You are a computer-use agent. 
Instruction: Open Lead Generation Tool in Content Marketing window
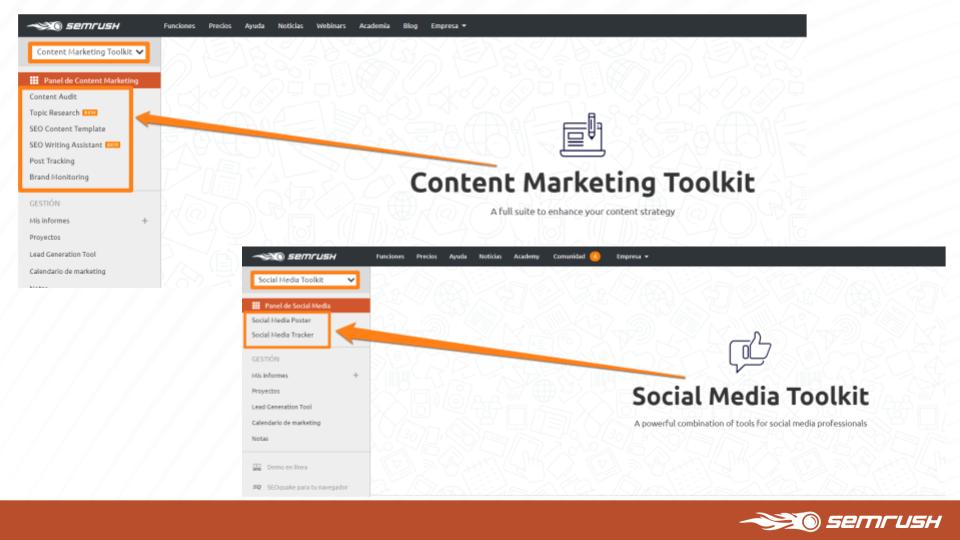click(x=62, y=254)
